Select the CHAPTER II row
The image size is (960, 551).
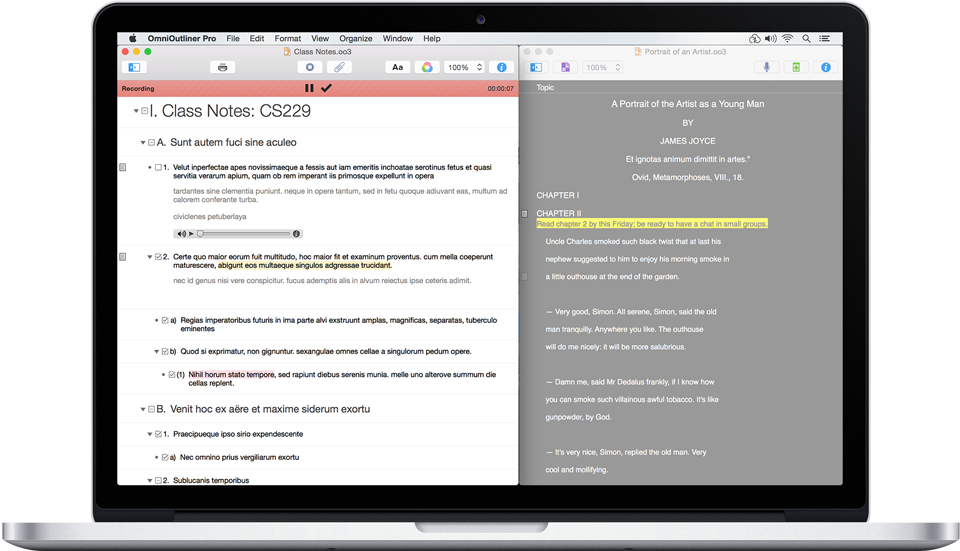559,213
